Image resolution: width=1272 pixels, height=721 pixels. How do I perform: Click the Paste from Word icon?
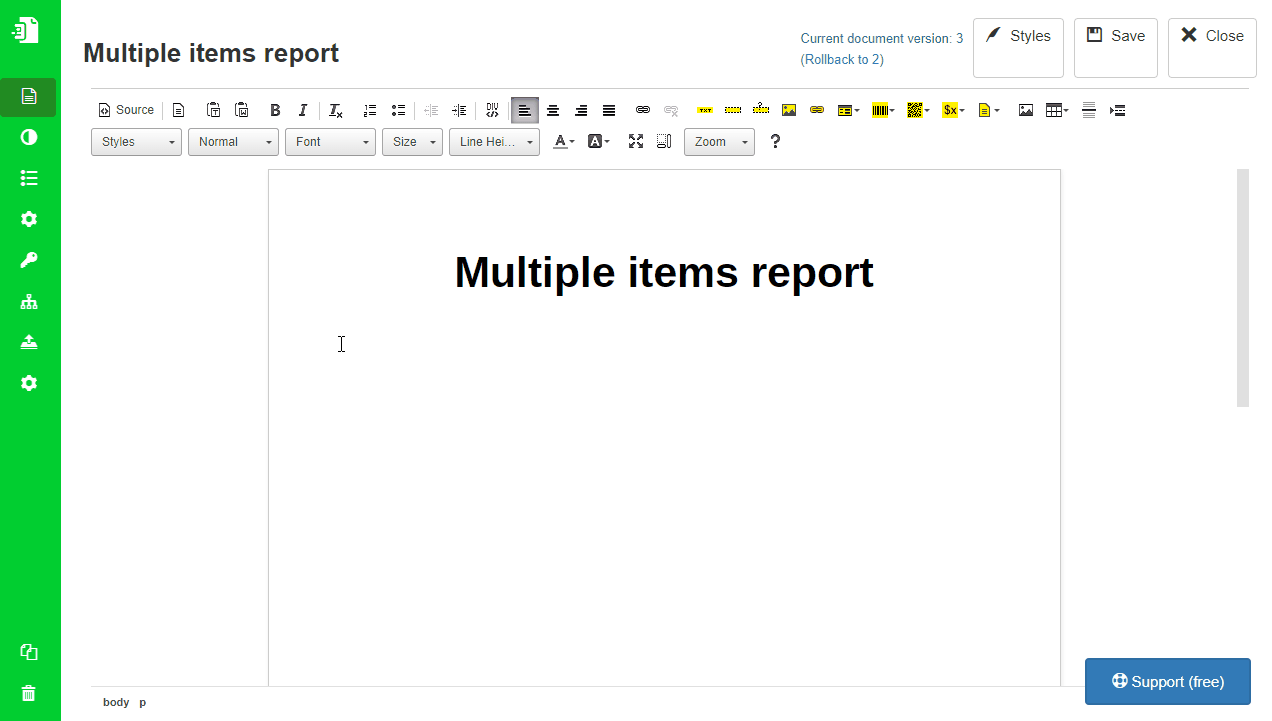coord(241,110)
